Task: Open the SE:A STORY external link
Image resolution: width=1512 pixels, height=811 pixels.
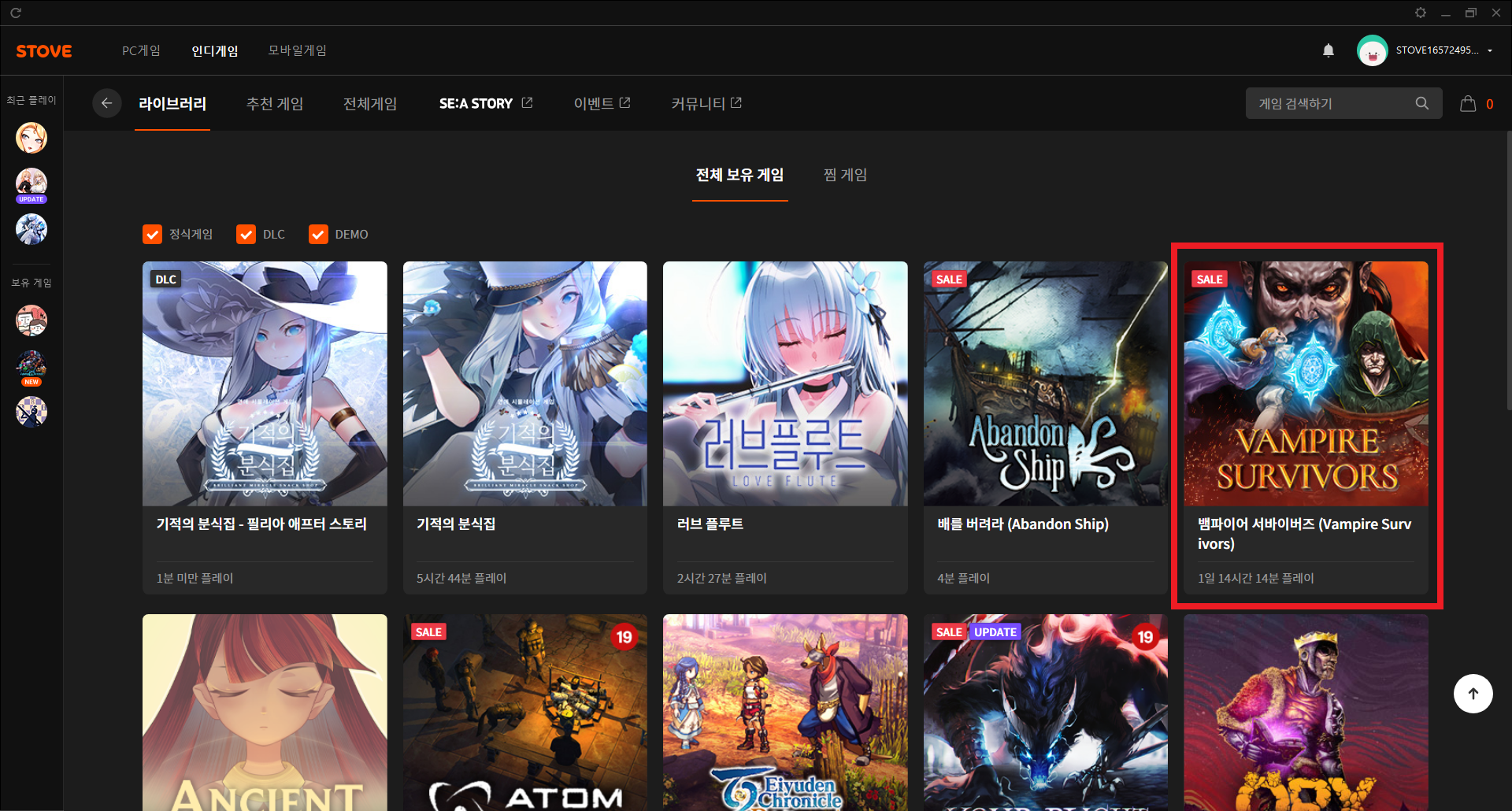Action: pyautogui.click(x=485, y=104)
